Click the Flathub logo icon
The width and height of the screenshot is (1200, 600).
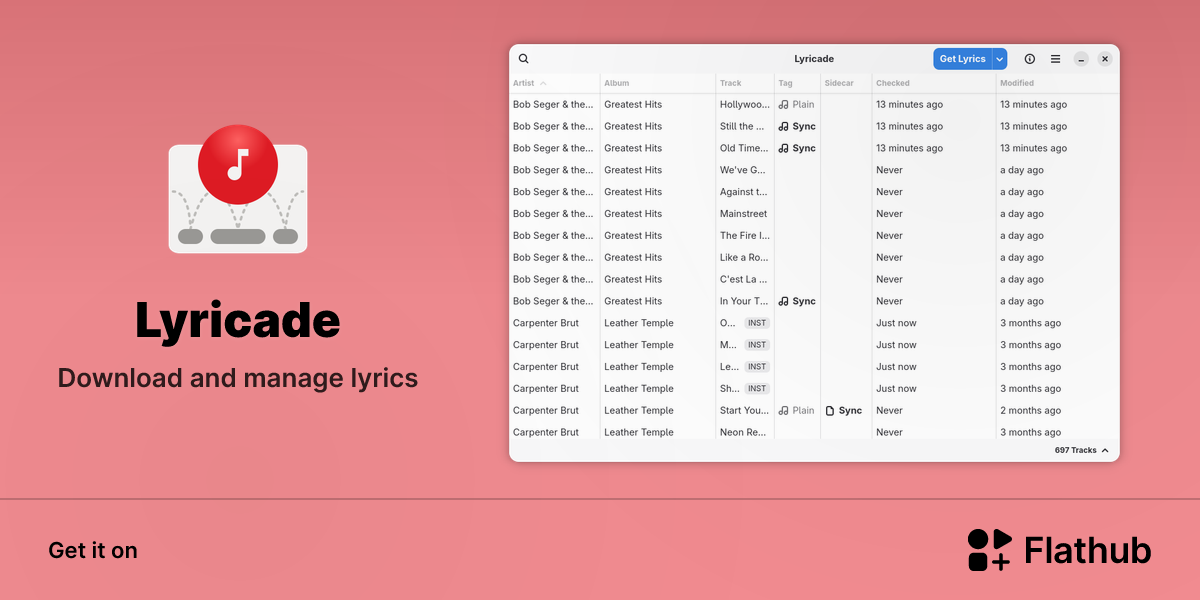pos(990,550)
